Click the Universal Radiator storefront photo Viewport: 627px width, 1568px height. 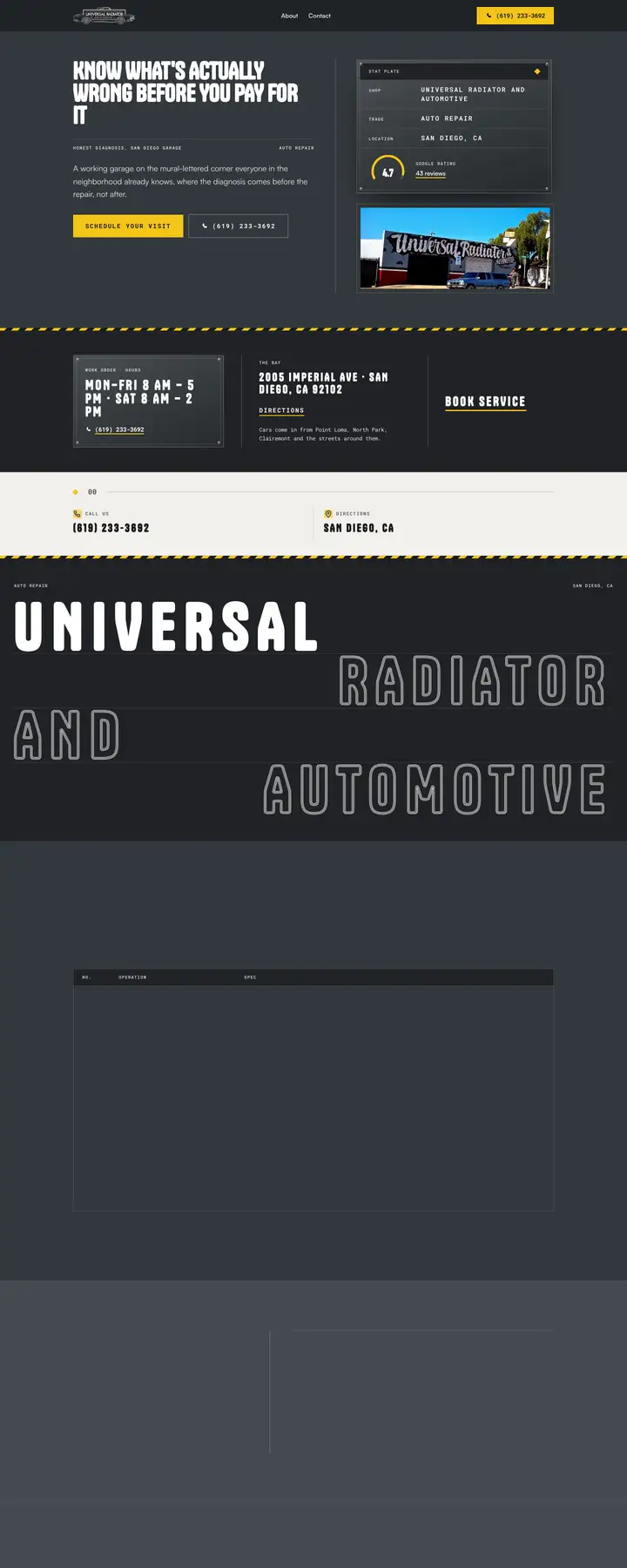coord(455,248)
